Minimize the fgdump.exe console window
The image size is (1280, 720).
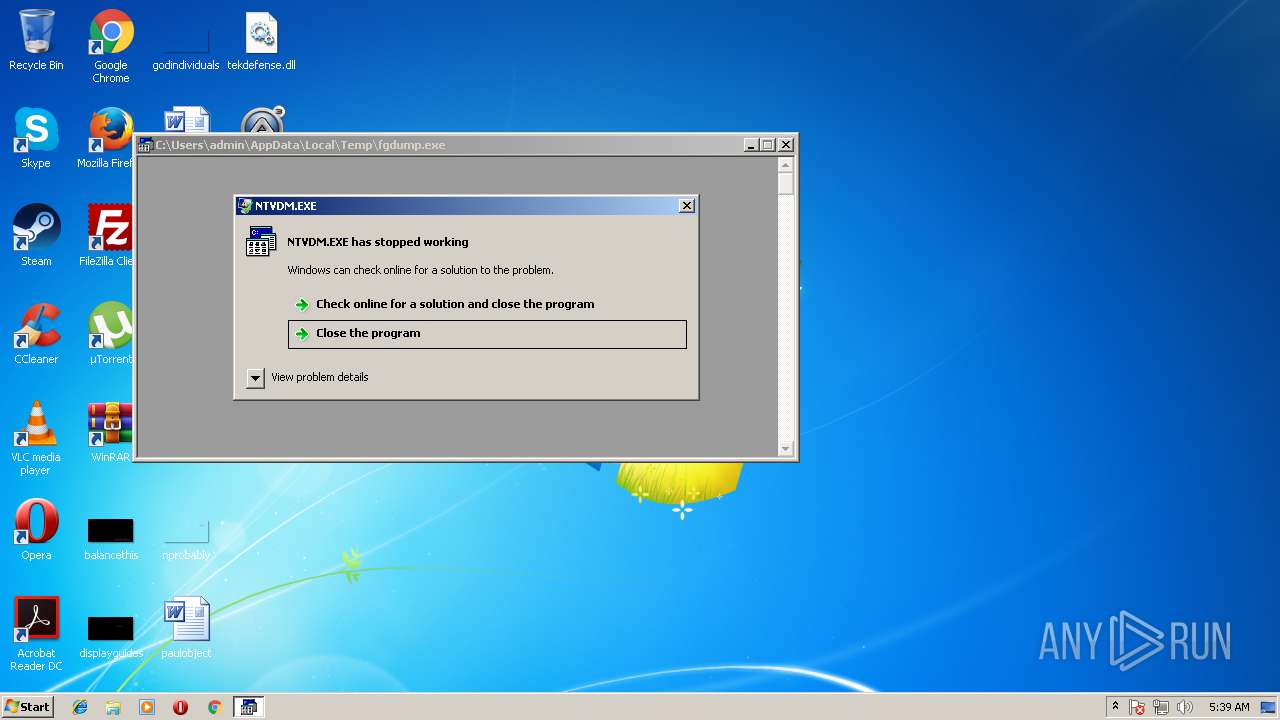click(x=751, y=145)
